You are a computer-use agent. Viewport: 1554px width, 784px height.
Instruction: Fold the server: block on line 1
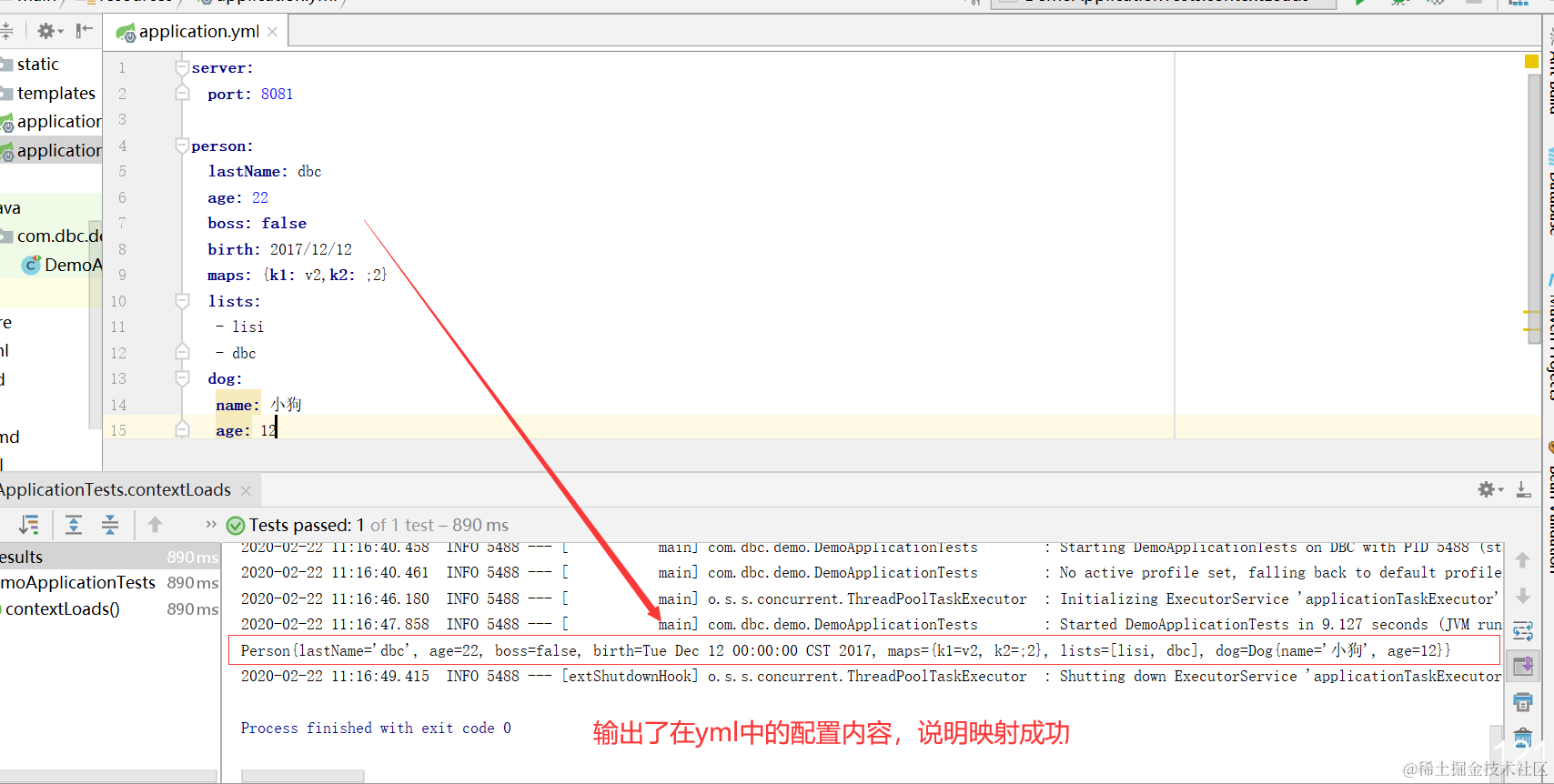pos(182,67)
